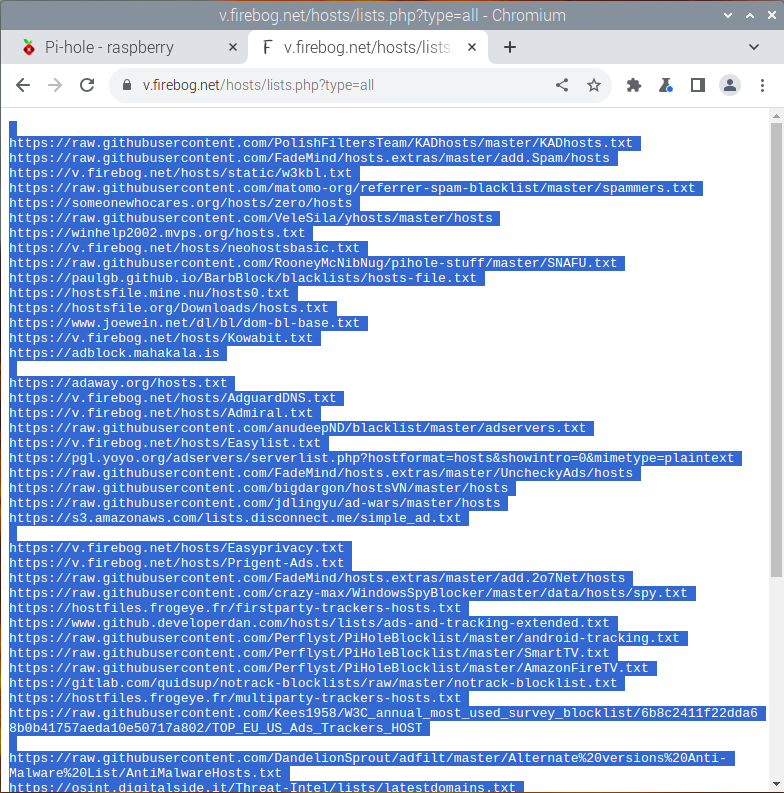Open Chrome Labs flask icon
This screenshot has width=784, height=793.
666,85
